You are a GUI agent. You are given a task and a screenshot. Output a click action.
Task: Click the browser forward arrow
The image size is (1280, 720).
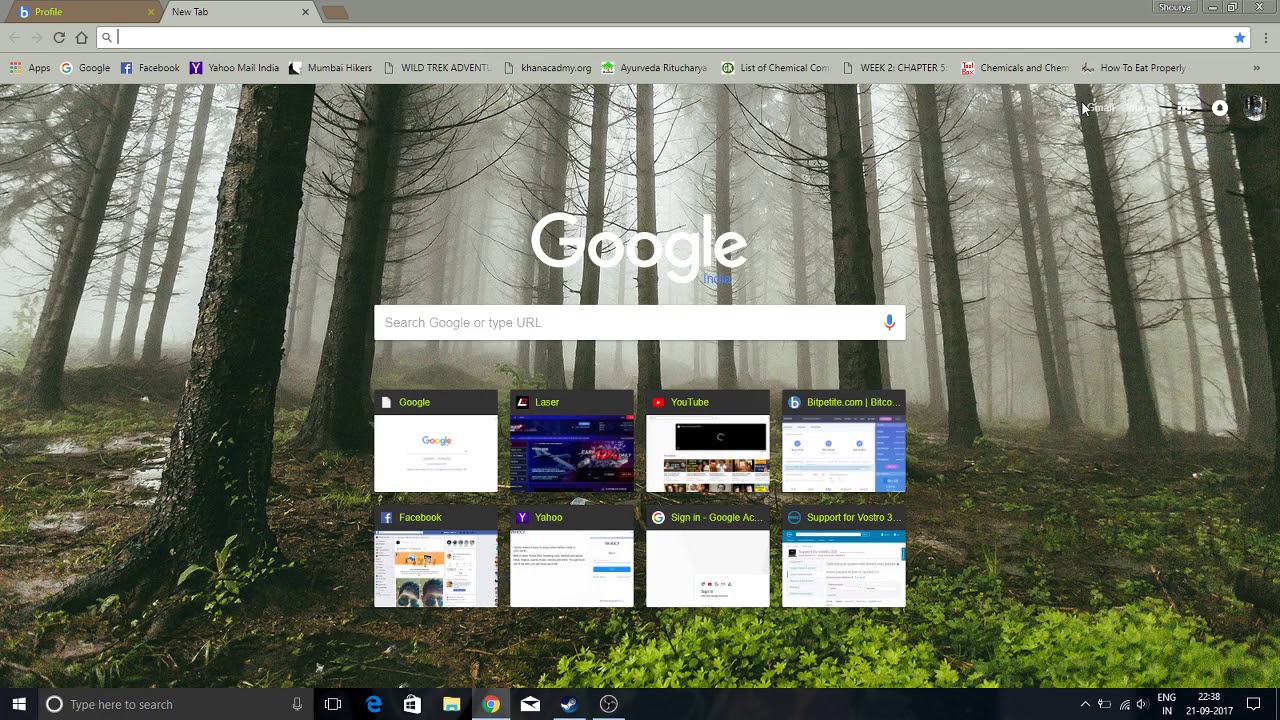point(36,37)
